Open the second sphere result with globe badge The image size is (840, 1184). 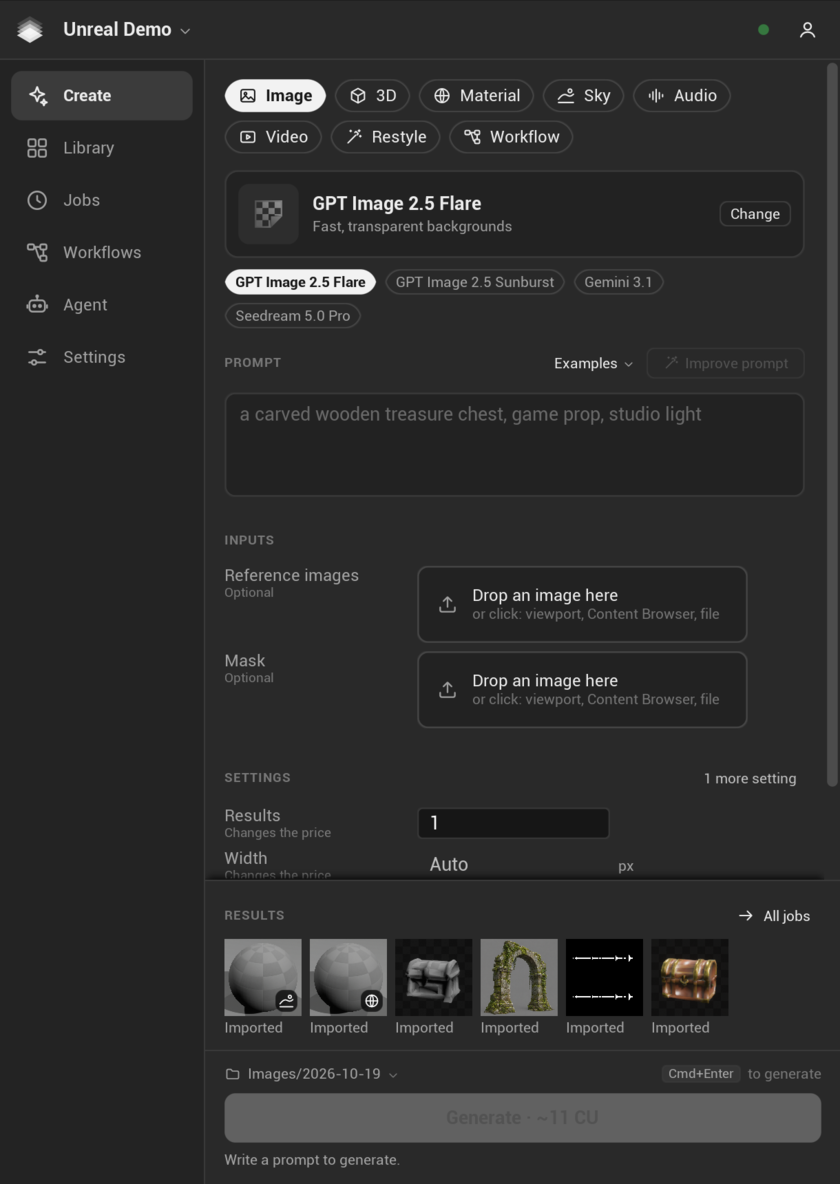pos(348,977)
